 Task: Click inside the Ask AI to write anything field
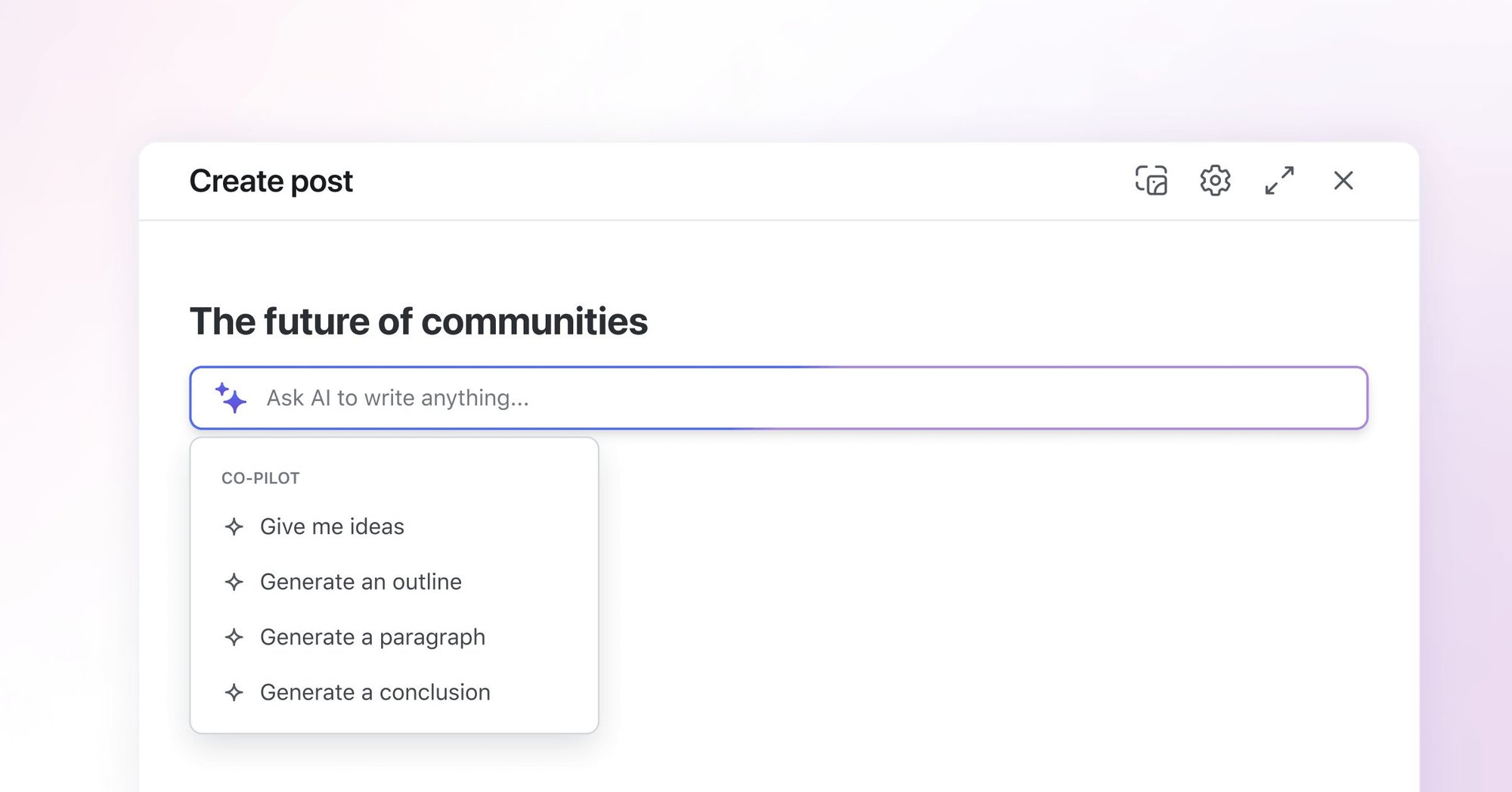click(680, 398)
